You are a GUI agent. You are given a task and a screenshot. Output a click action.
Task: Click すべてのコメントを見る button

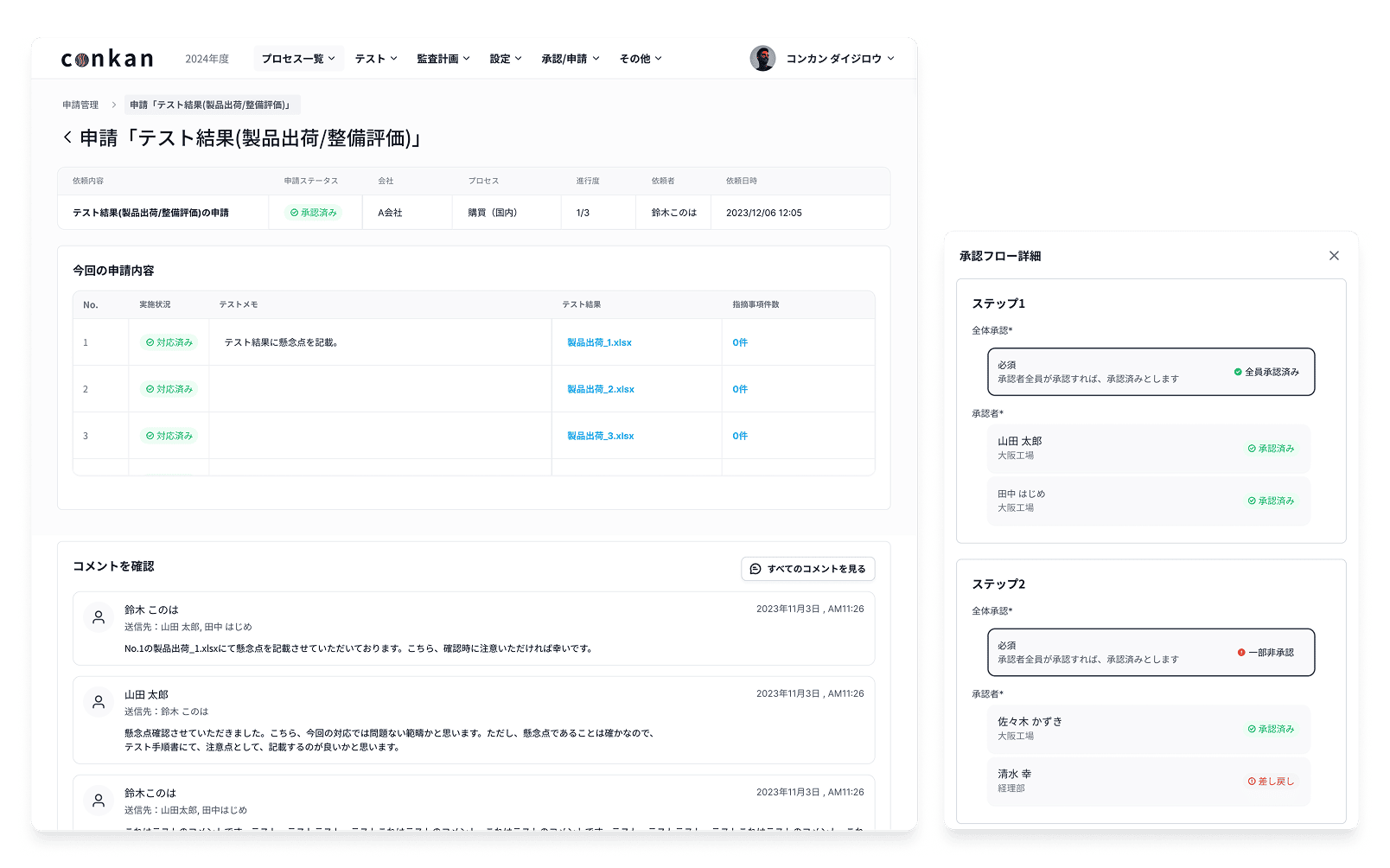pos(808,569)
